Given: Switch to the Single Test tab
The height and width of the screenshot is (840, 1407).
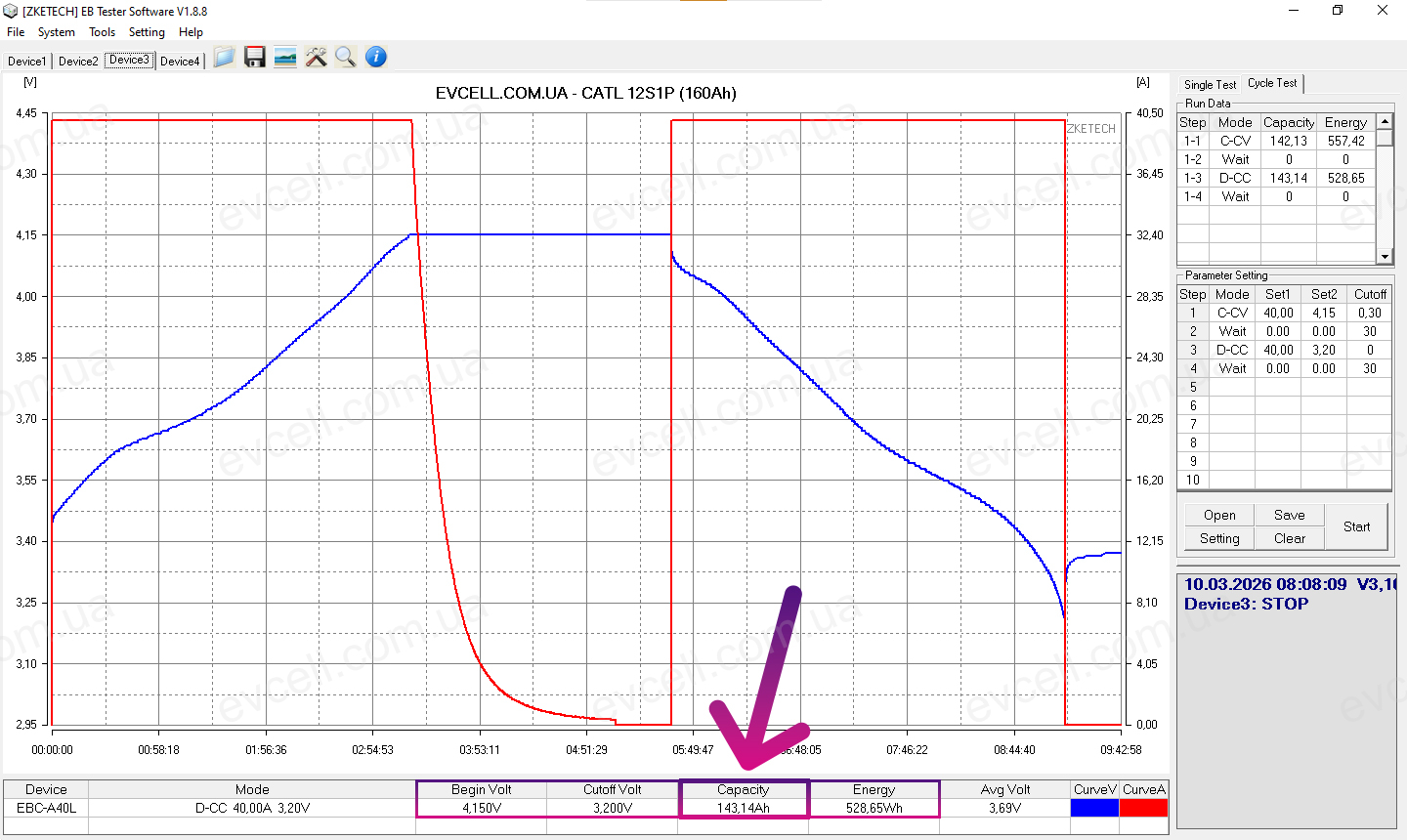Looking at the screenshot, I should coord(1210,85).
